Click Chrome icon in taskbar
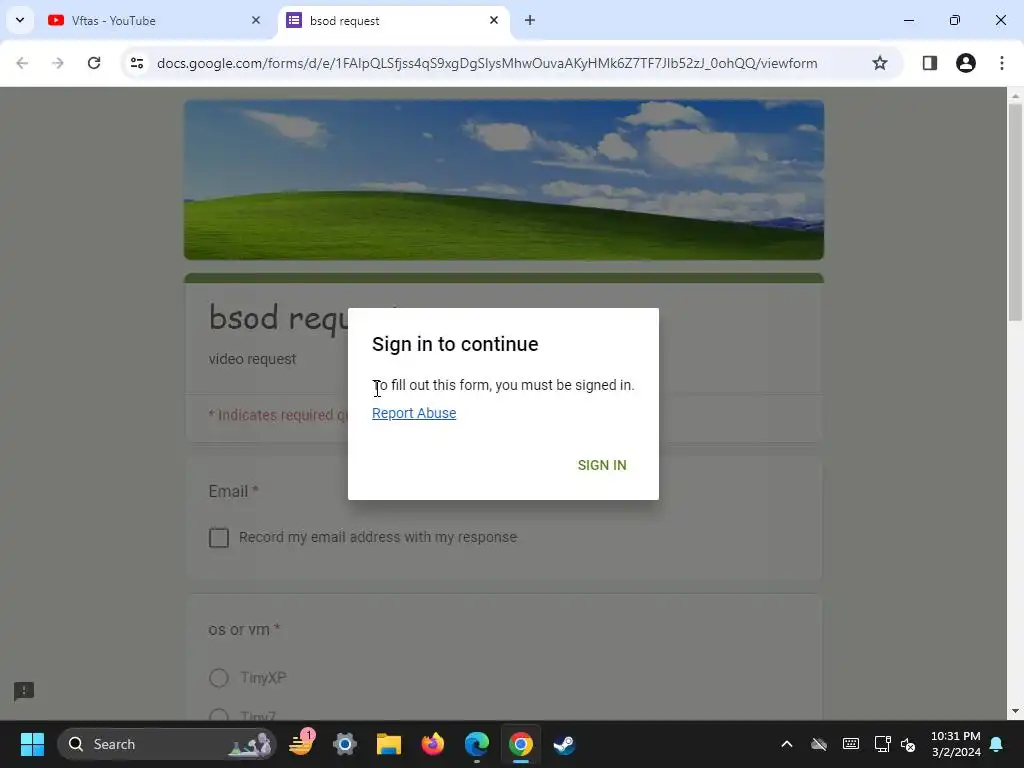This screenshot has height=768, width=1024. pos(520,744)
